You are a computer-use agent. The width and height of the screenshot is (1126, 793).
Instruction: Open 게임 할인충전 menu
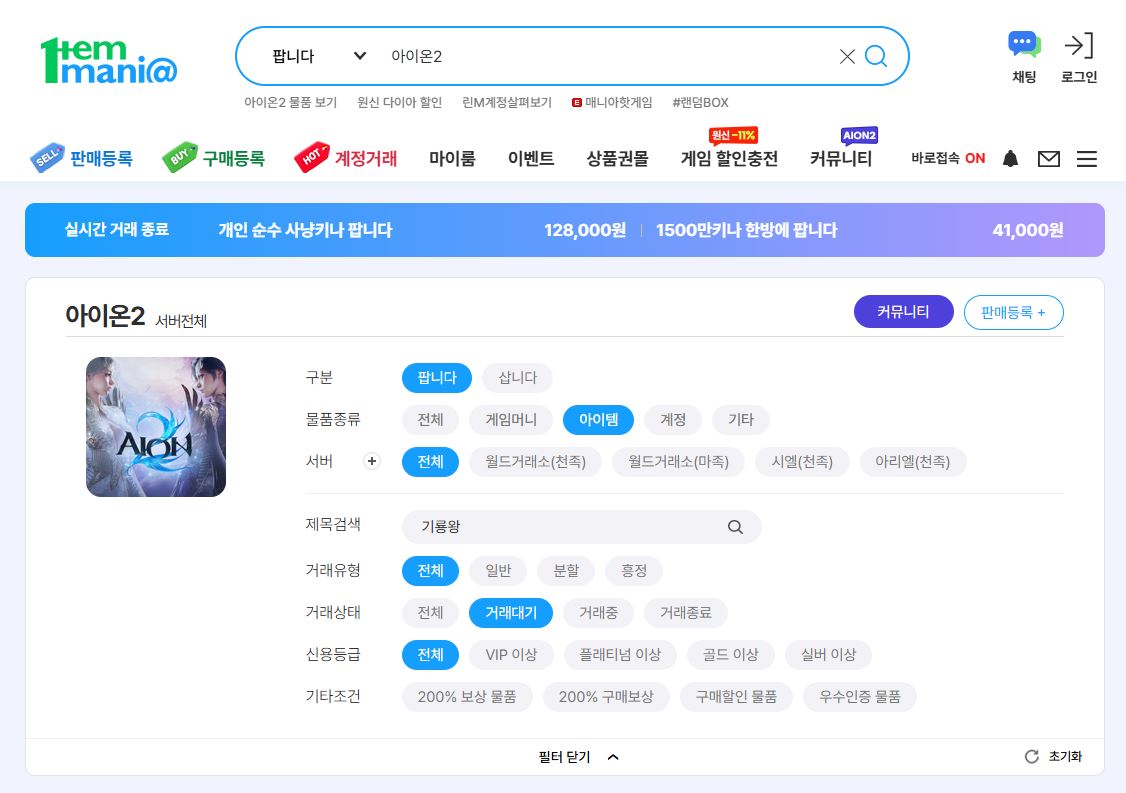coord(729,159)
